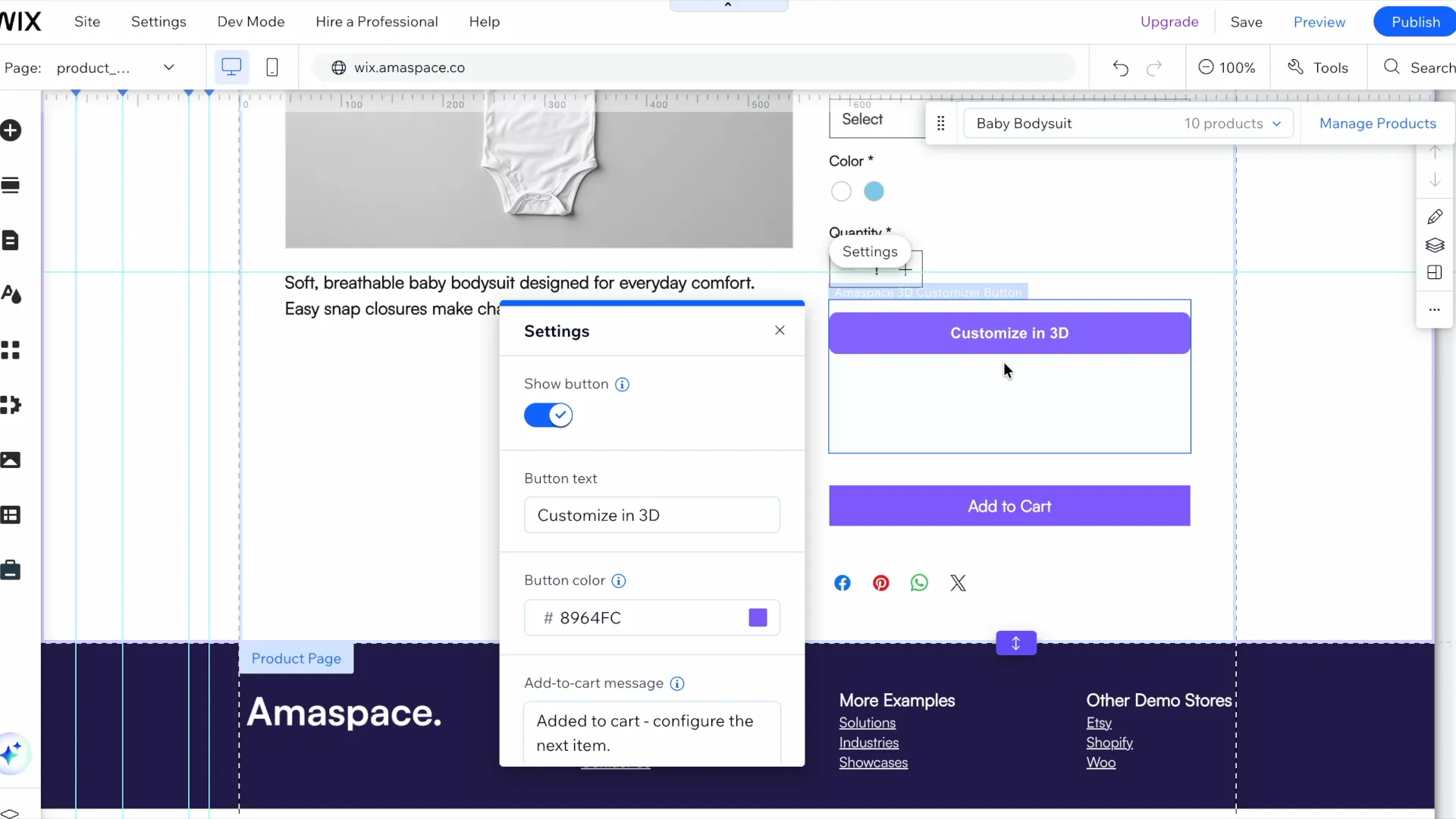Click the Manage Products link
This screenshot has height=819, width=1456.
coord(1377,124)
